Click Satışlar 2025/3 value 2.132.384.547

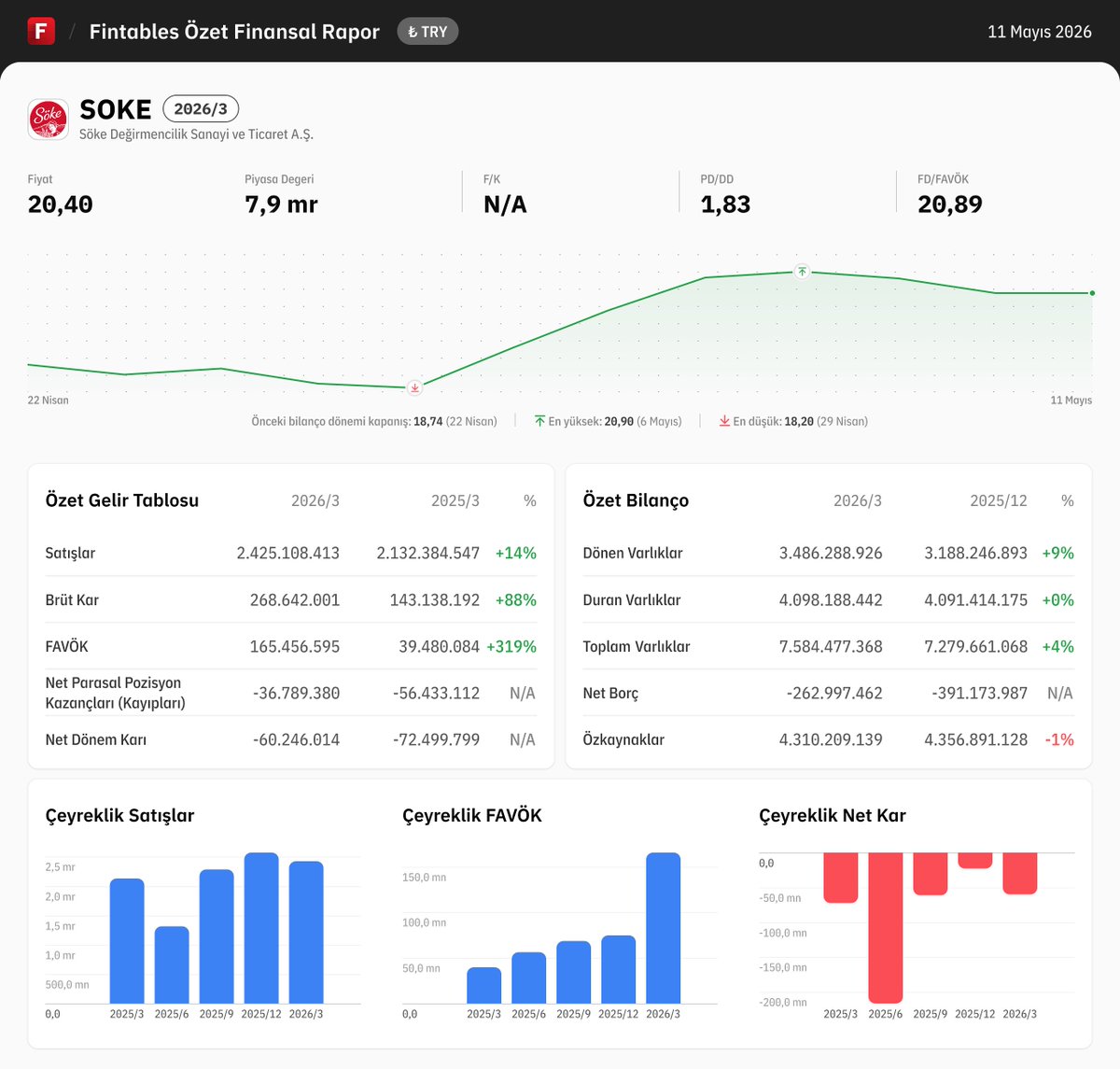428,553
